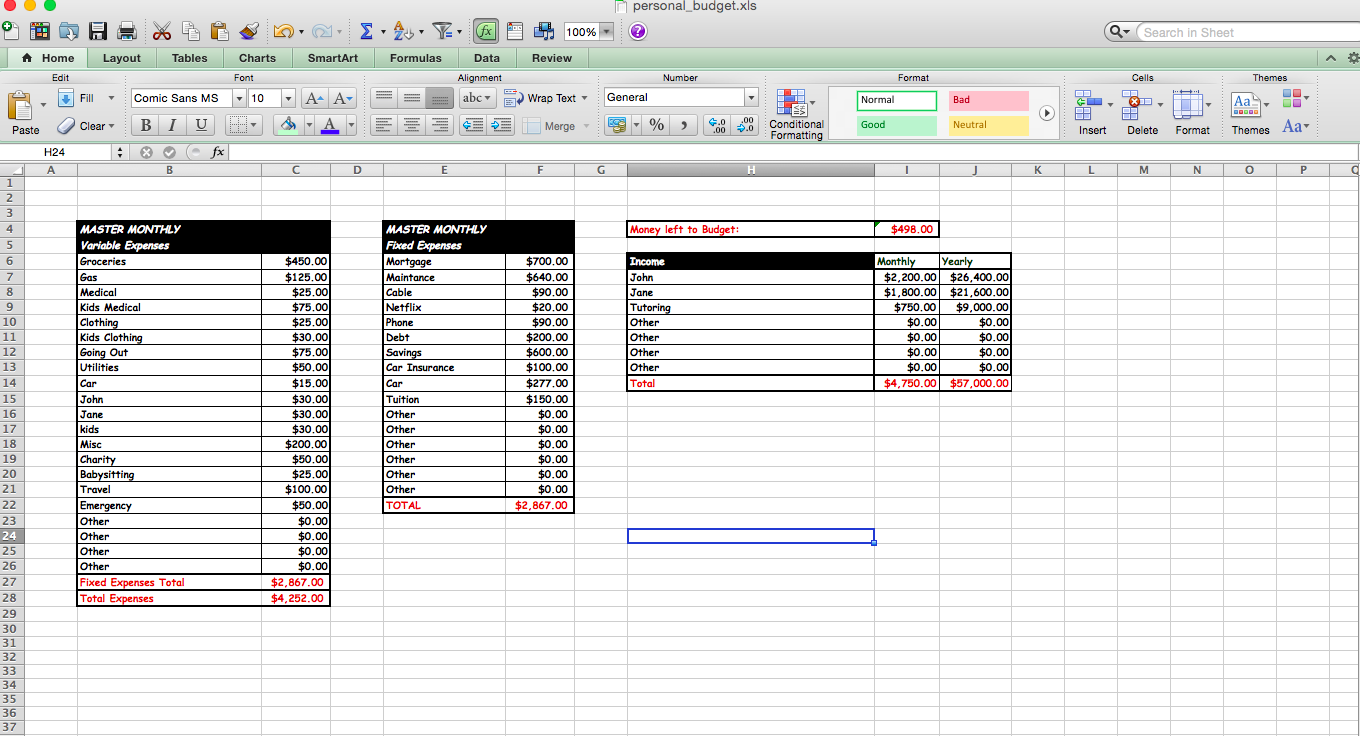
Task: Click the font color A swatch
Action: click(329, 125)
